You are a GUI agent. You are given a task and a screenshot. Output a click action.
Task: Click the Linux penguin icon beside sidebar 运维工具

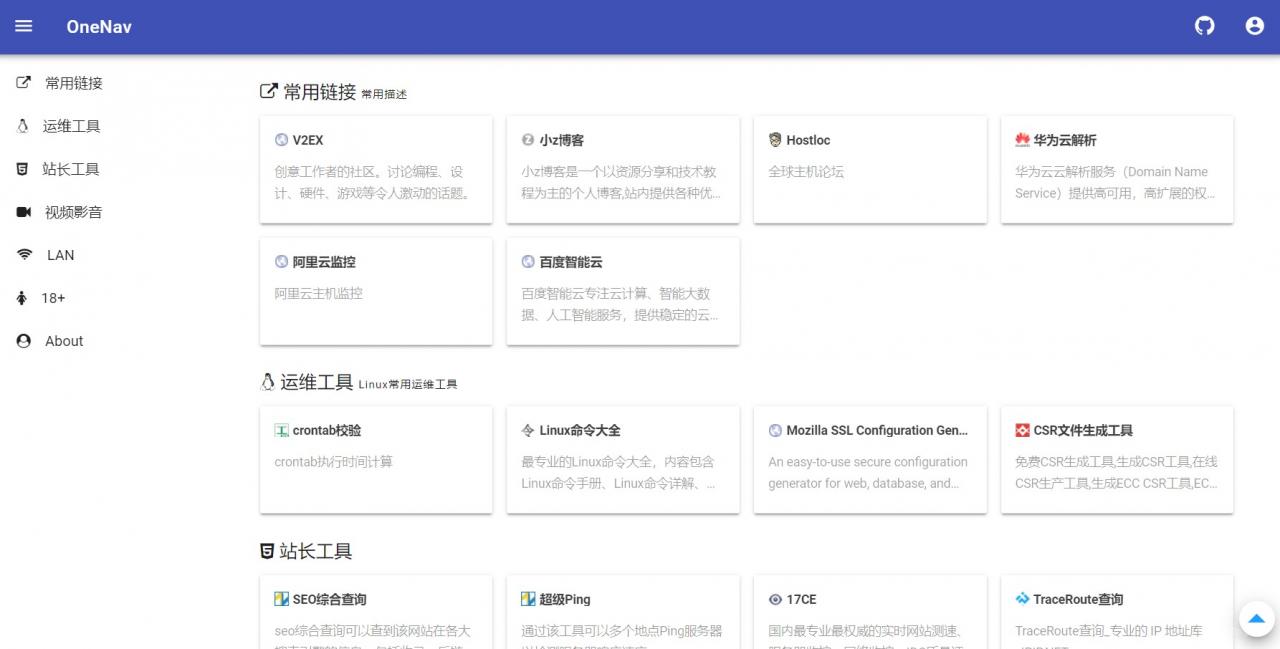pos(23,126)
